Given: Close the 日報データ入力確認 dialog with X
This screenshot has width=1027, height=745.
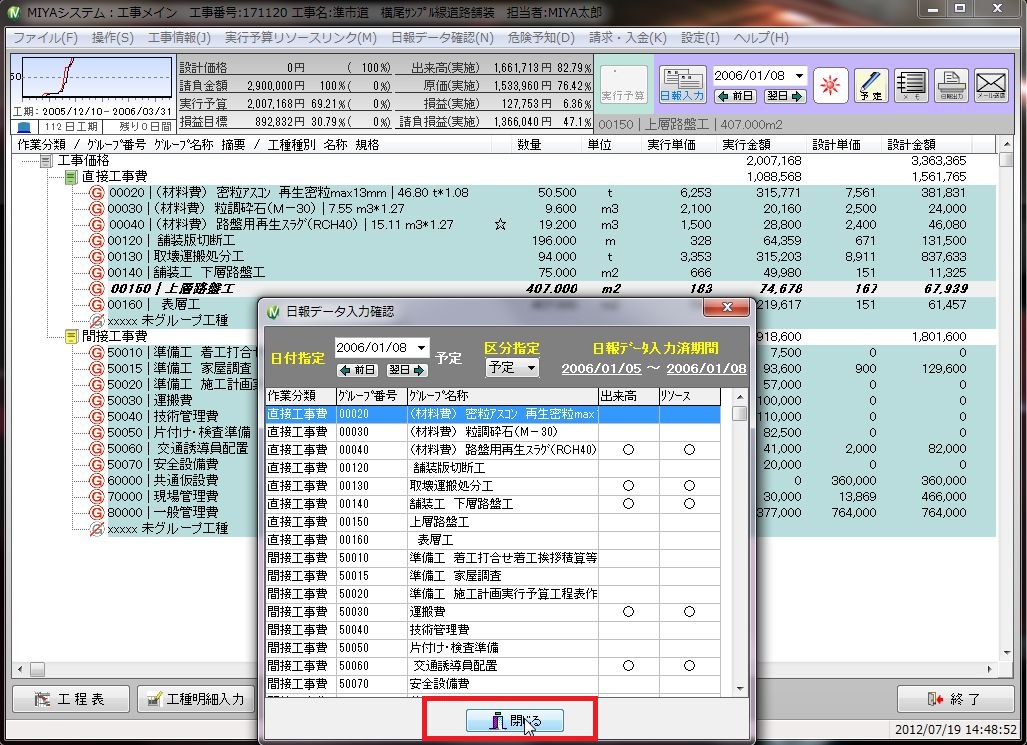Looking at the screenshot, I should pos(726,307).
